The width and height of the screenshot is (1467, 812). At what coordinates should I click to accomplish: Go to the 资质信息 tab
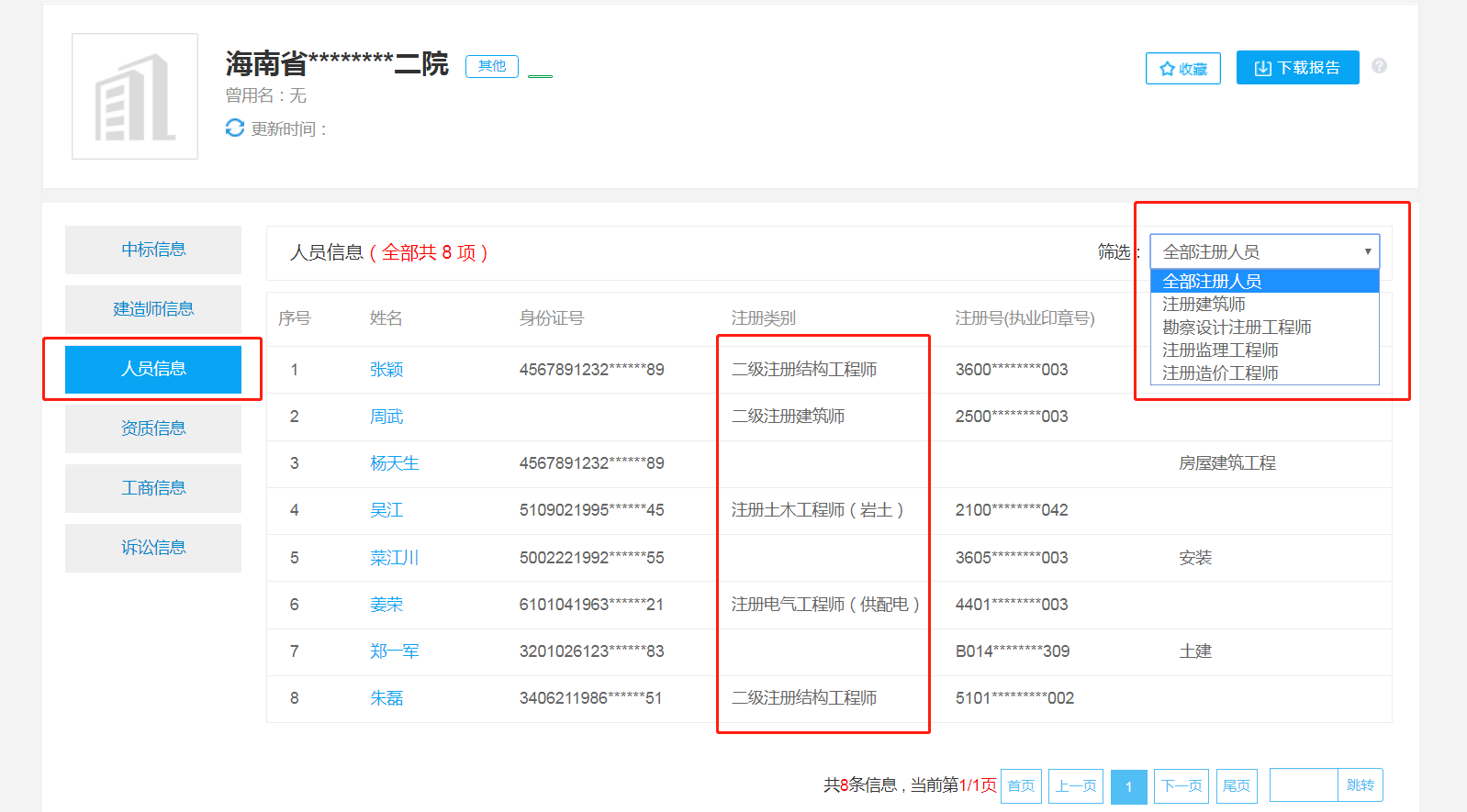[153, 428]
